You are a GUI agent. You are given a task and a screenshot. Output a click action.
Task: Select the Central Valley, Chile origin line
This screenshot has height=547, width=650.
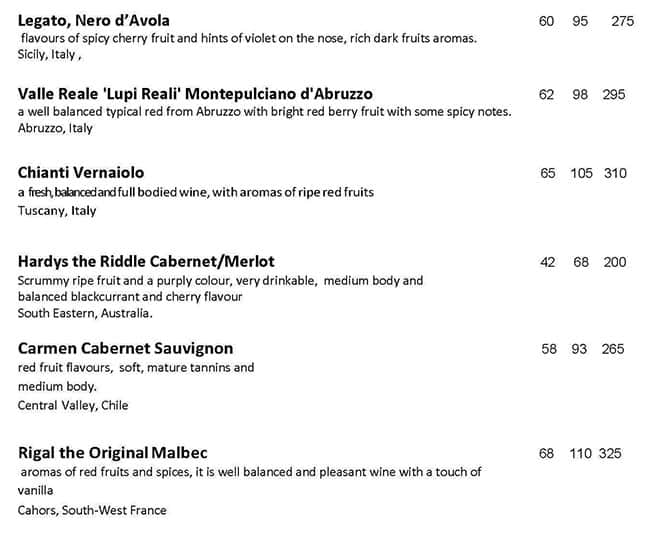(x=73, y=405)
